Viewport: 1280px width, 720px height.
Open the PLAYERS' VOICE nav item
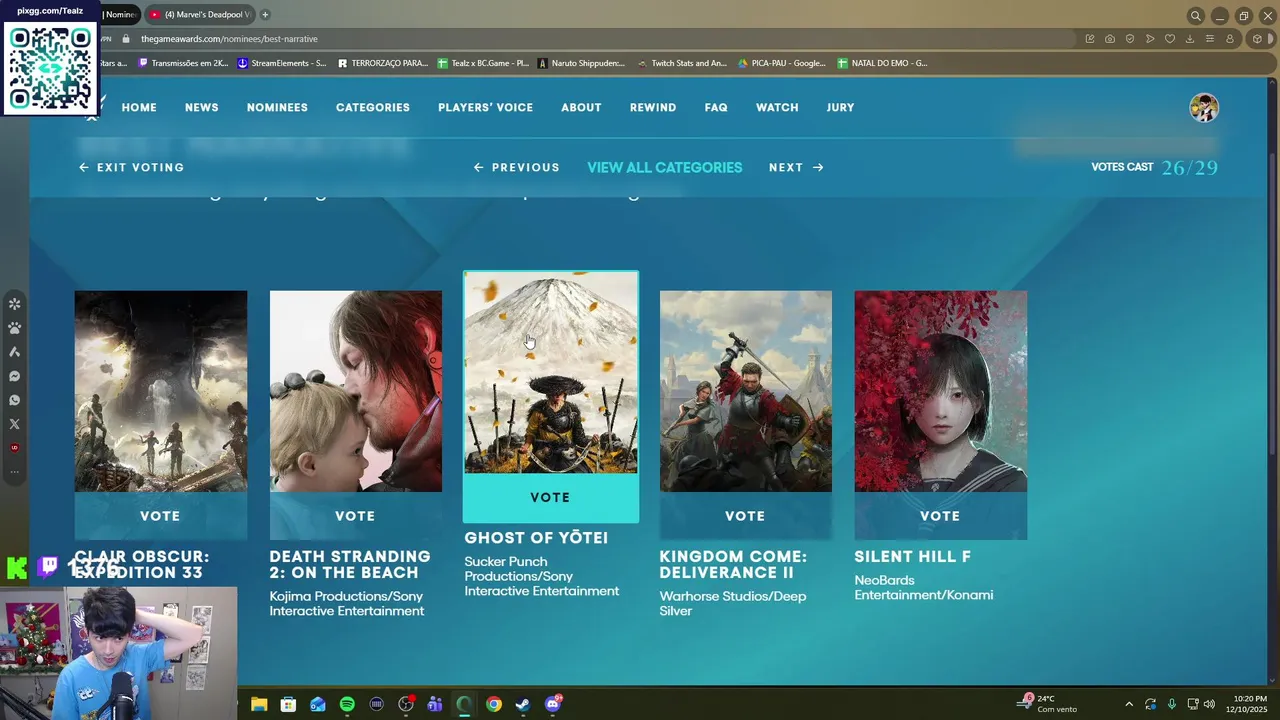485,108
